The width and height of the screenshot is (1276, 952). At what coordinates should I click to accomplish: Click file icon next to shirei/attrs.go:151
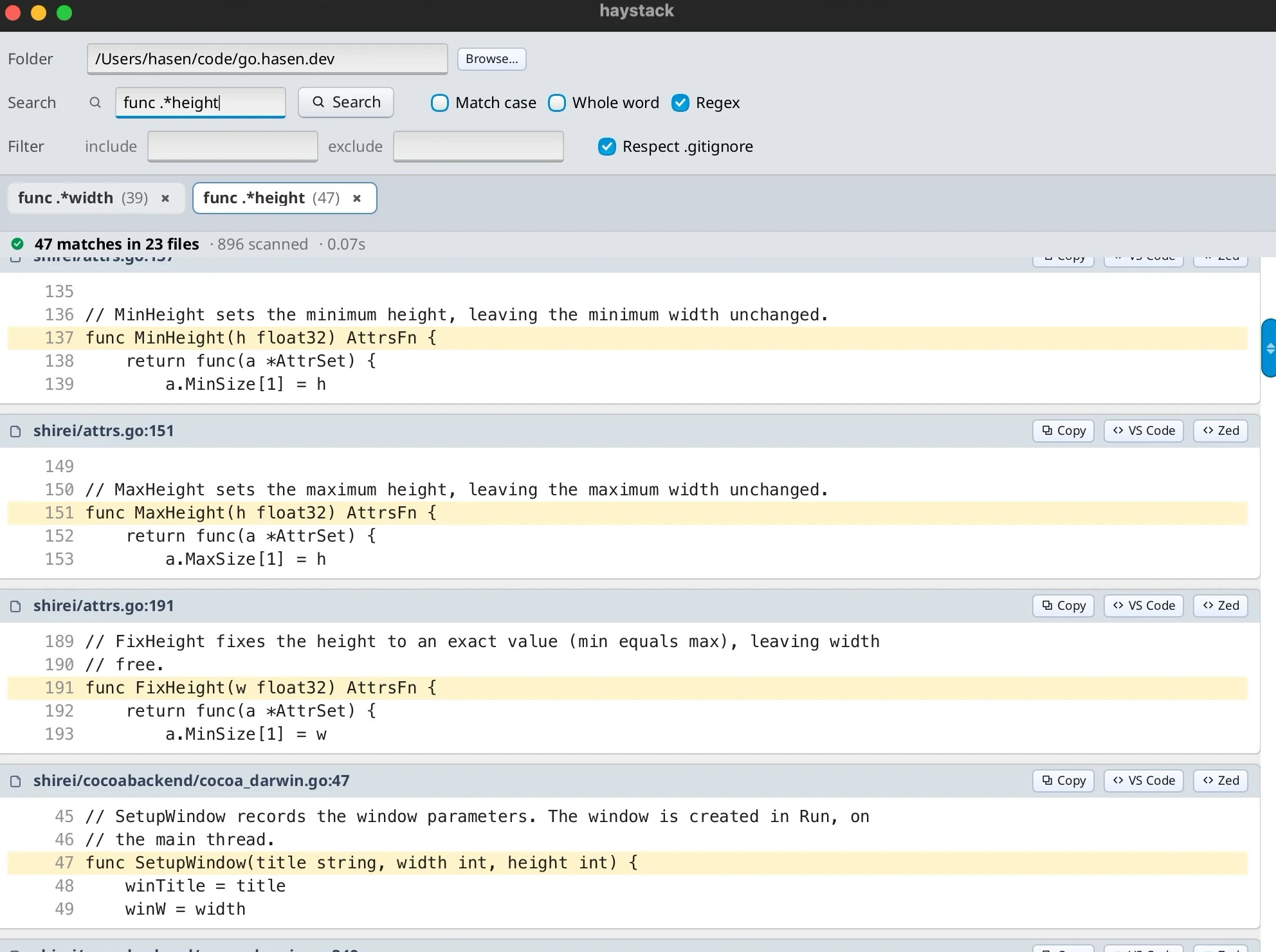(x=16, y=432)
